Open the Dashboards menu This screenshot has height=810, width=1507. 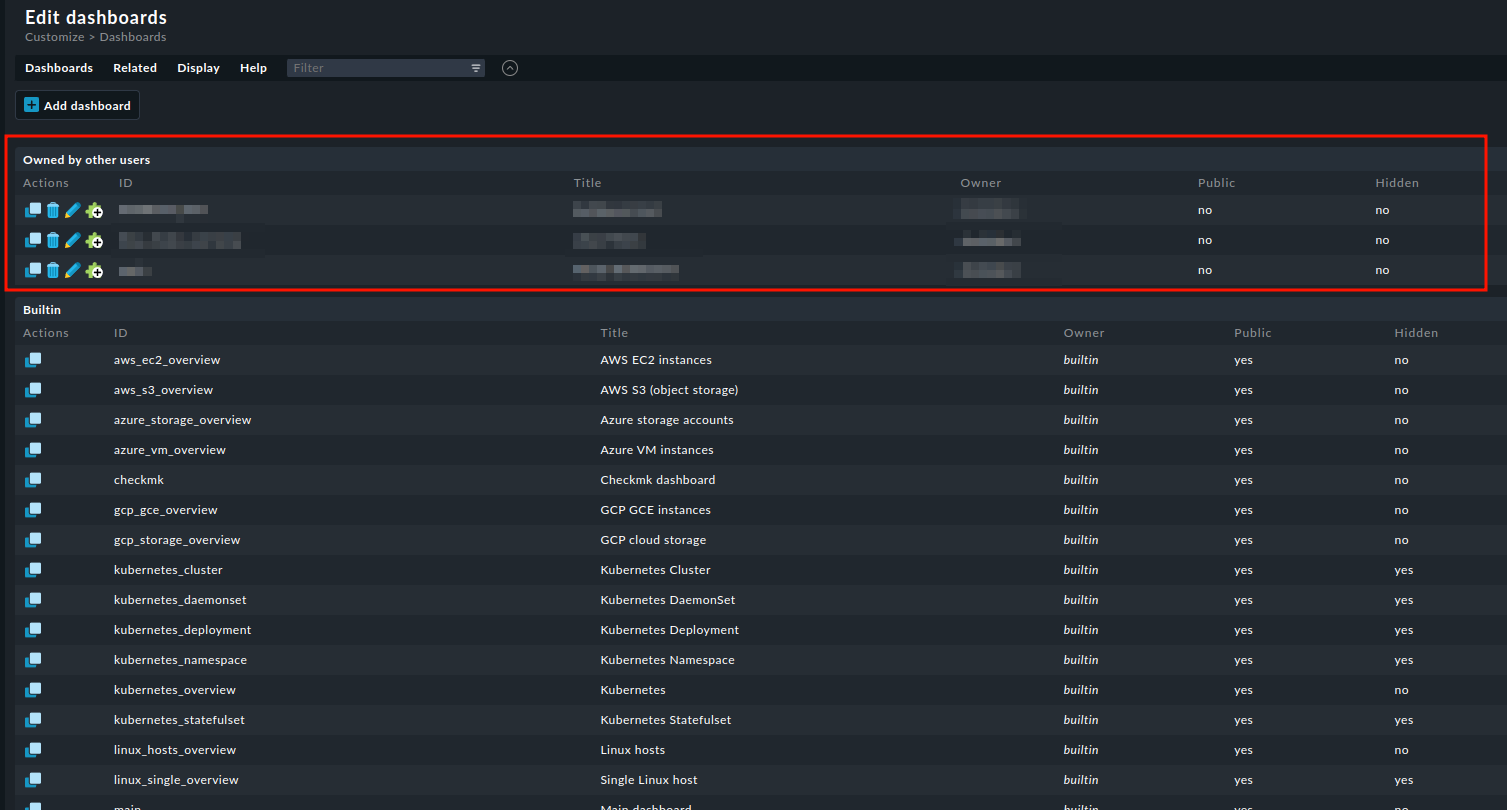point(59,68)
